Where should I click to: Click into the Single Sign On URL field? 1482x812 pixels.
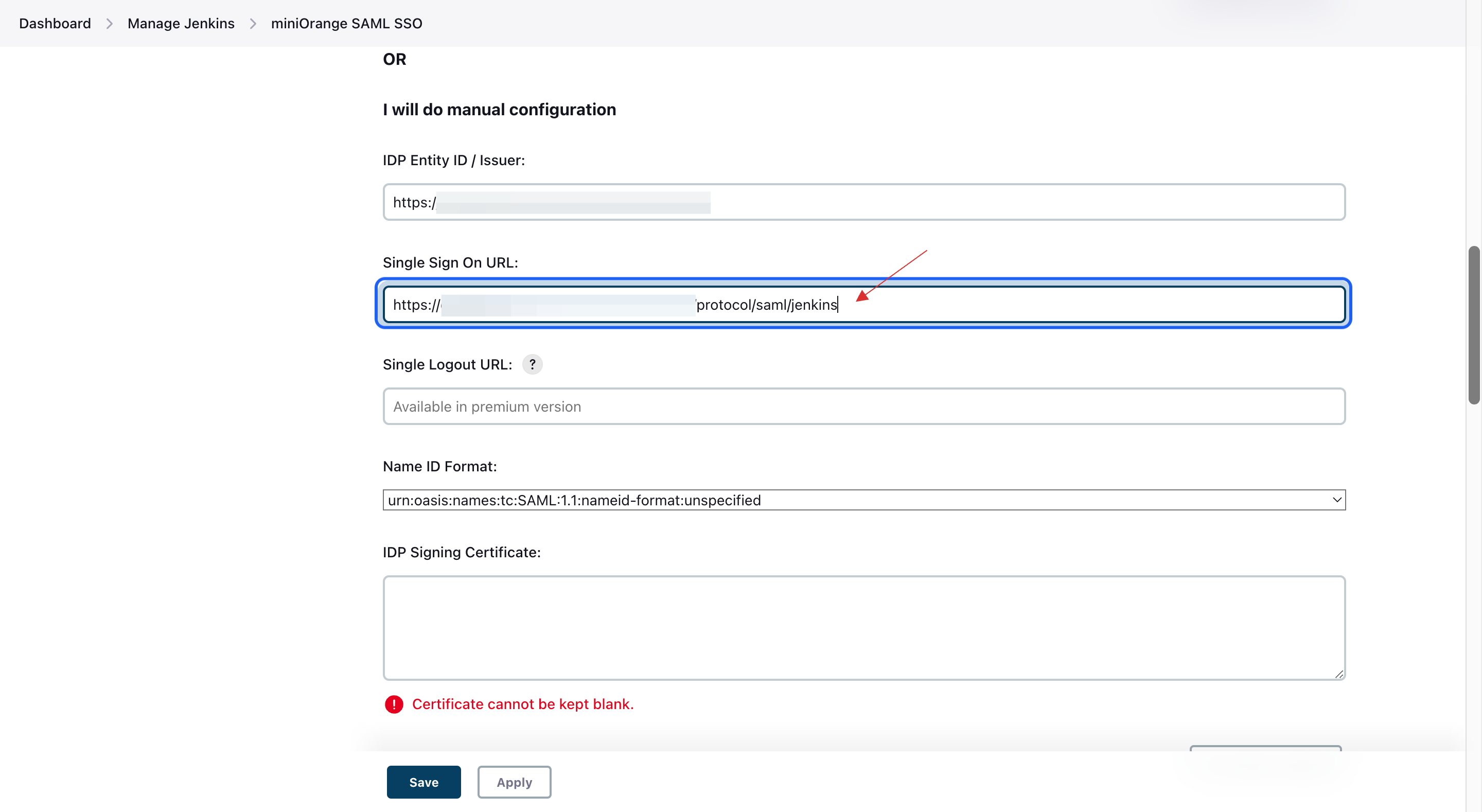coord(863,304)
